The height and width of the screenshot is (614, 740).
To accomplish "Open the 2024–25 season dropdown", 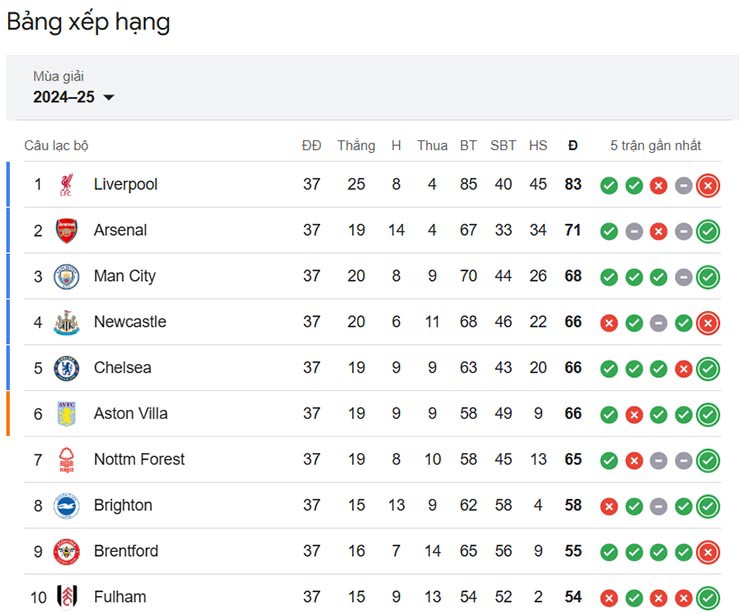I will click(x=74, y=97).
